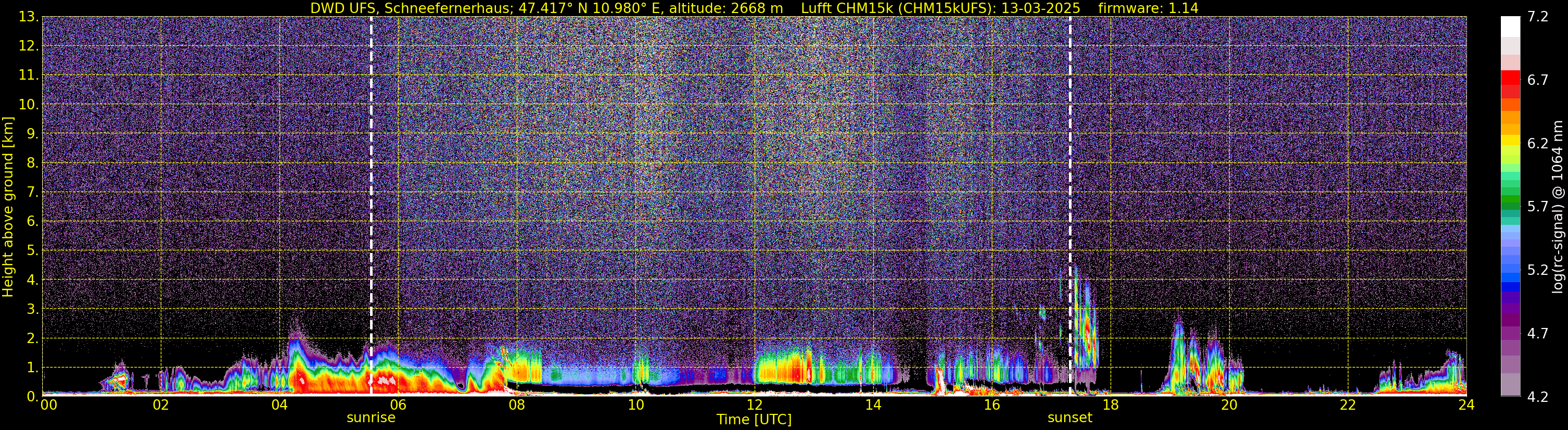Viewport: 1568px width, 430px height.
Task: Click the white swatch at colorbar top
Action: click(1510, 26)
